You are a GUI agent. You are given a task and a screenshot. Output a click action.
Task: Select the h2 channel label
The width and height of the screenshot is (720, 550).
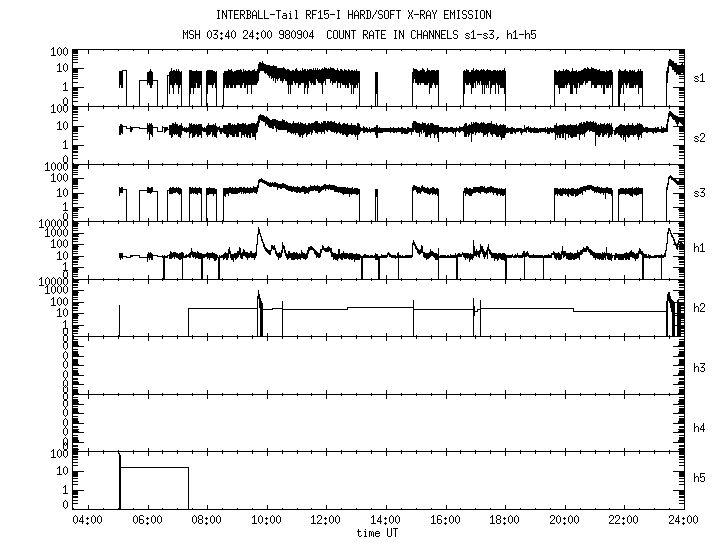click(701, 306)
